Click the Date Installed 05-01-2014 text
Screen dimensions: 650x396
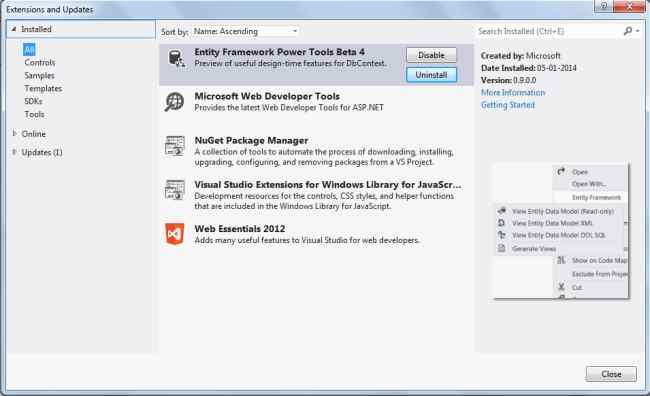[529, 68]
